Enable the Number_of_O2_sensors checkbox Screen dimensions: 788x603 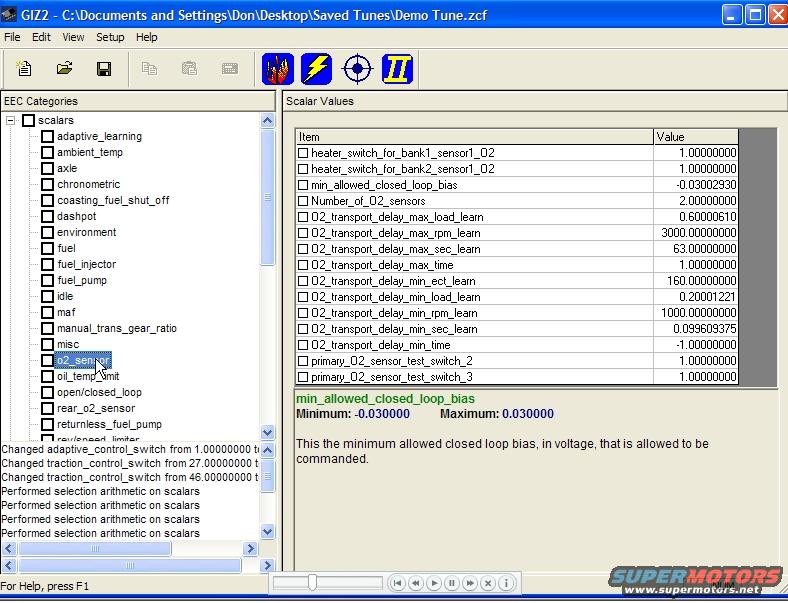[303, 201]
